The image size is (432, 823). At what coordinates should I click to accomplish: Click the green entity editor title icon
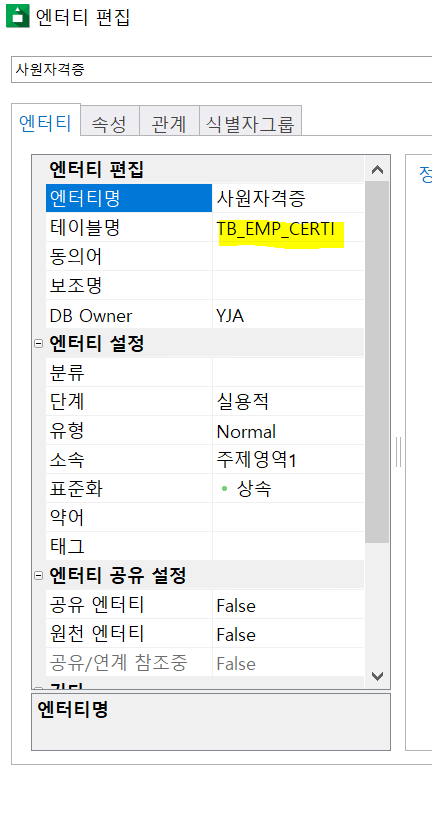(x=18, y=16)
